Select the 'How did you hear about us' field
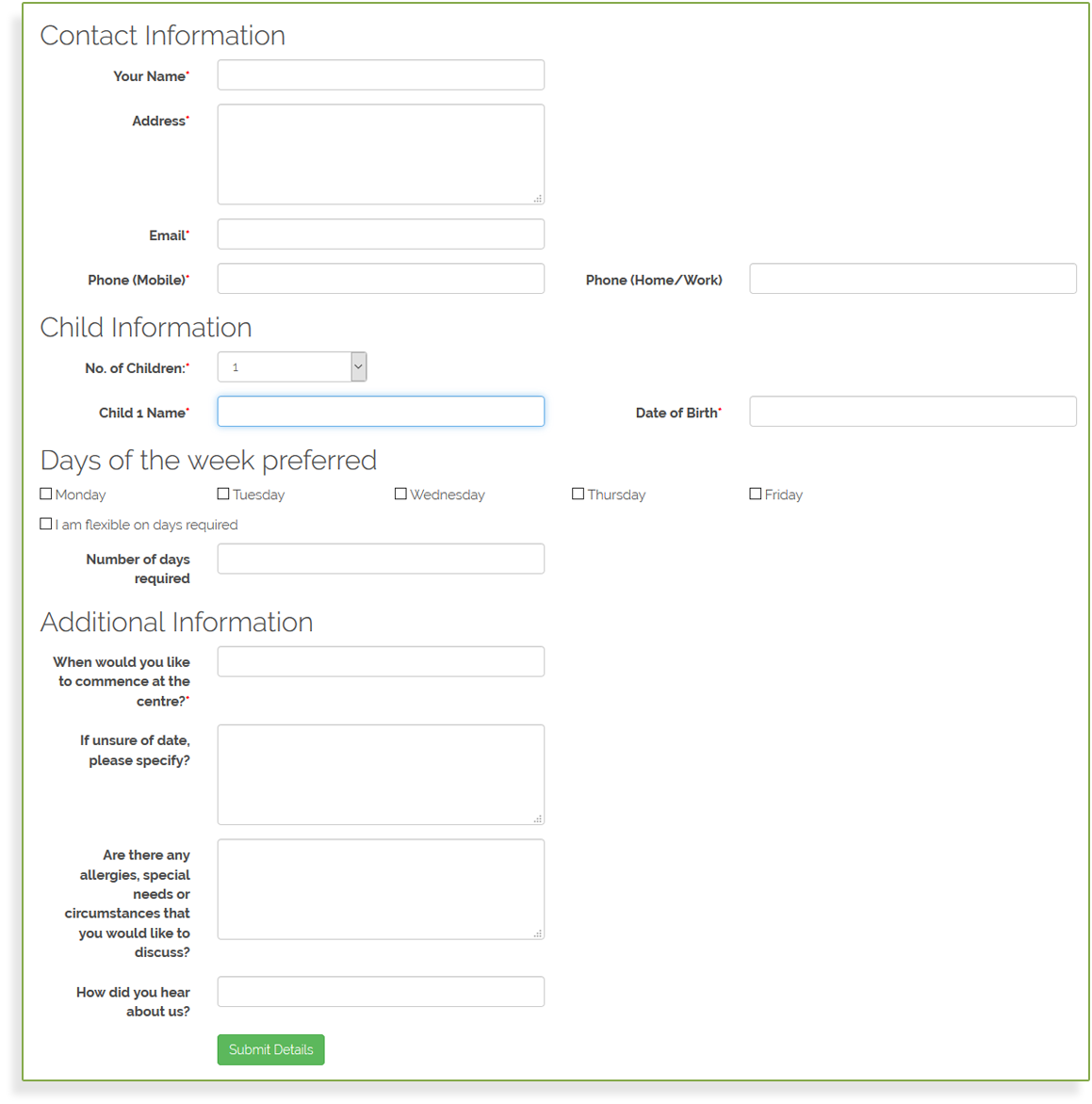Screen dimensions: 1092x1104 pyautogui.click(x=381, y=992)
